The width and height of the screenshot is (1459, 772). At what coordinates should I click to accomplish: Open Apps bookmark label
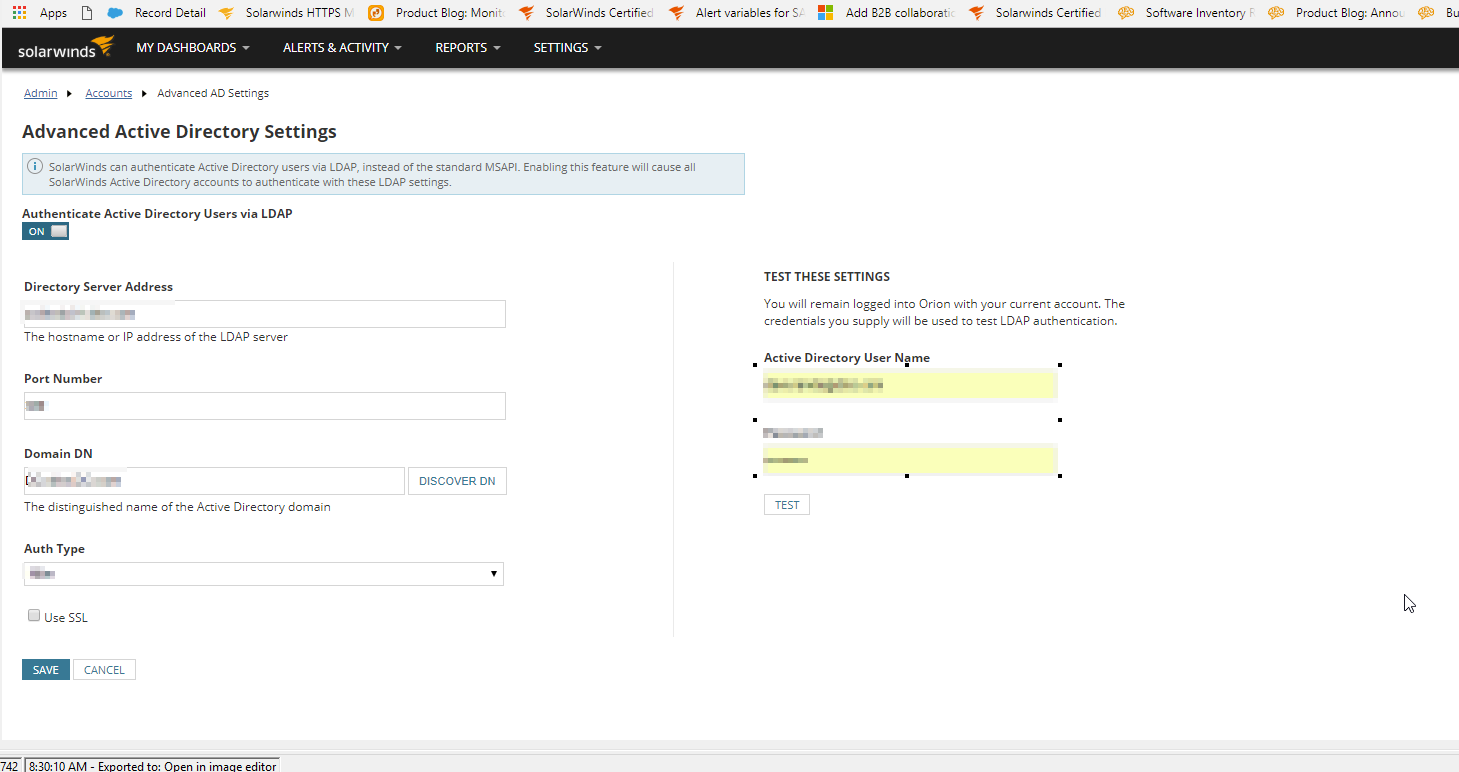pyautogui.click(x=54, y=13)
